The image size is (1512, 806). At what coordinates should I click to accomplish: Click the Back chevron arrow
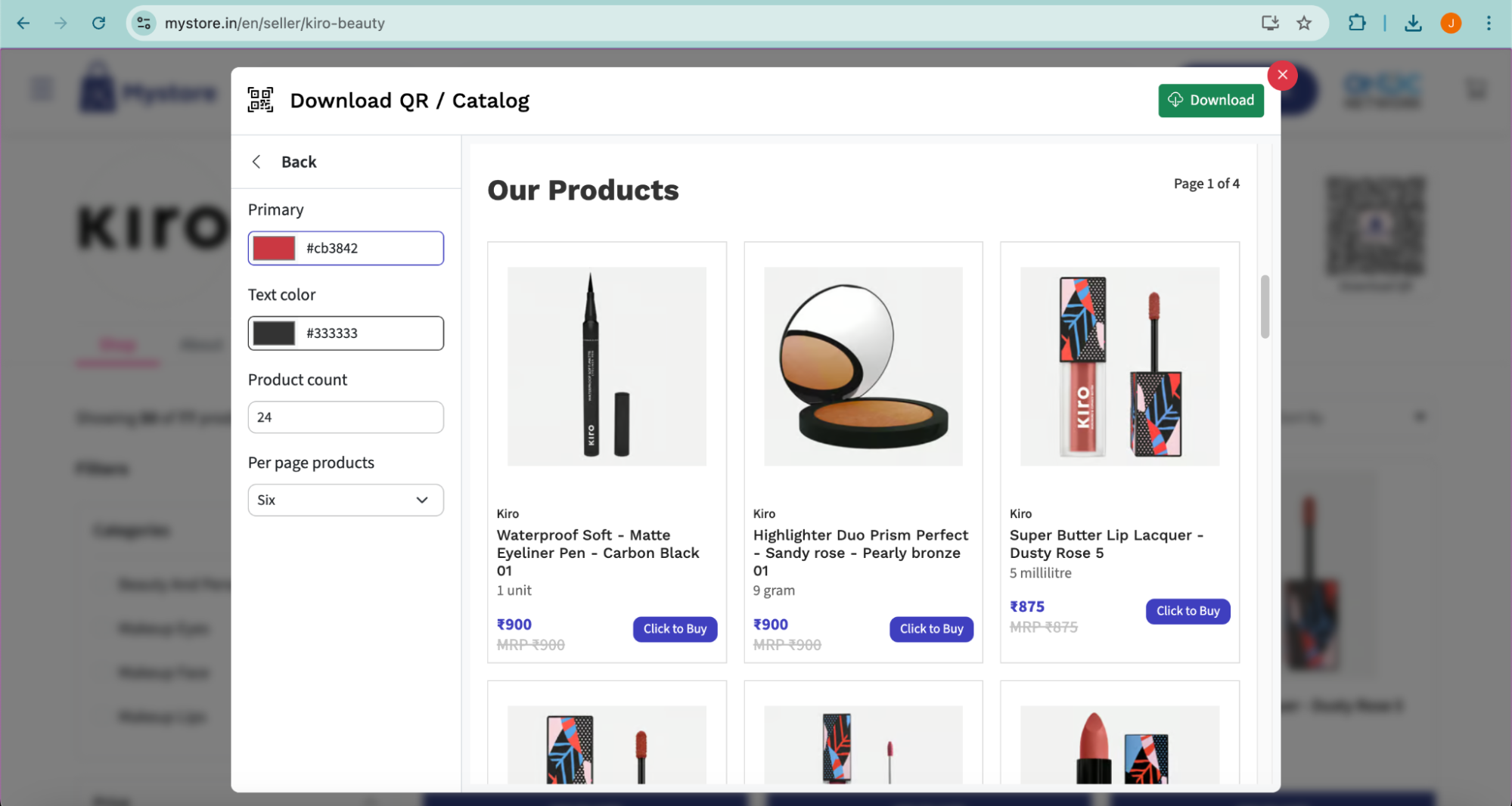pos(256,162)
